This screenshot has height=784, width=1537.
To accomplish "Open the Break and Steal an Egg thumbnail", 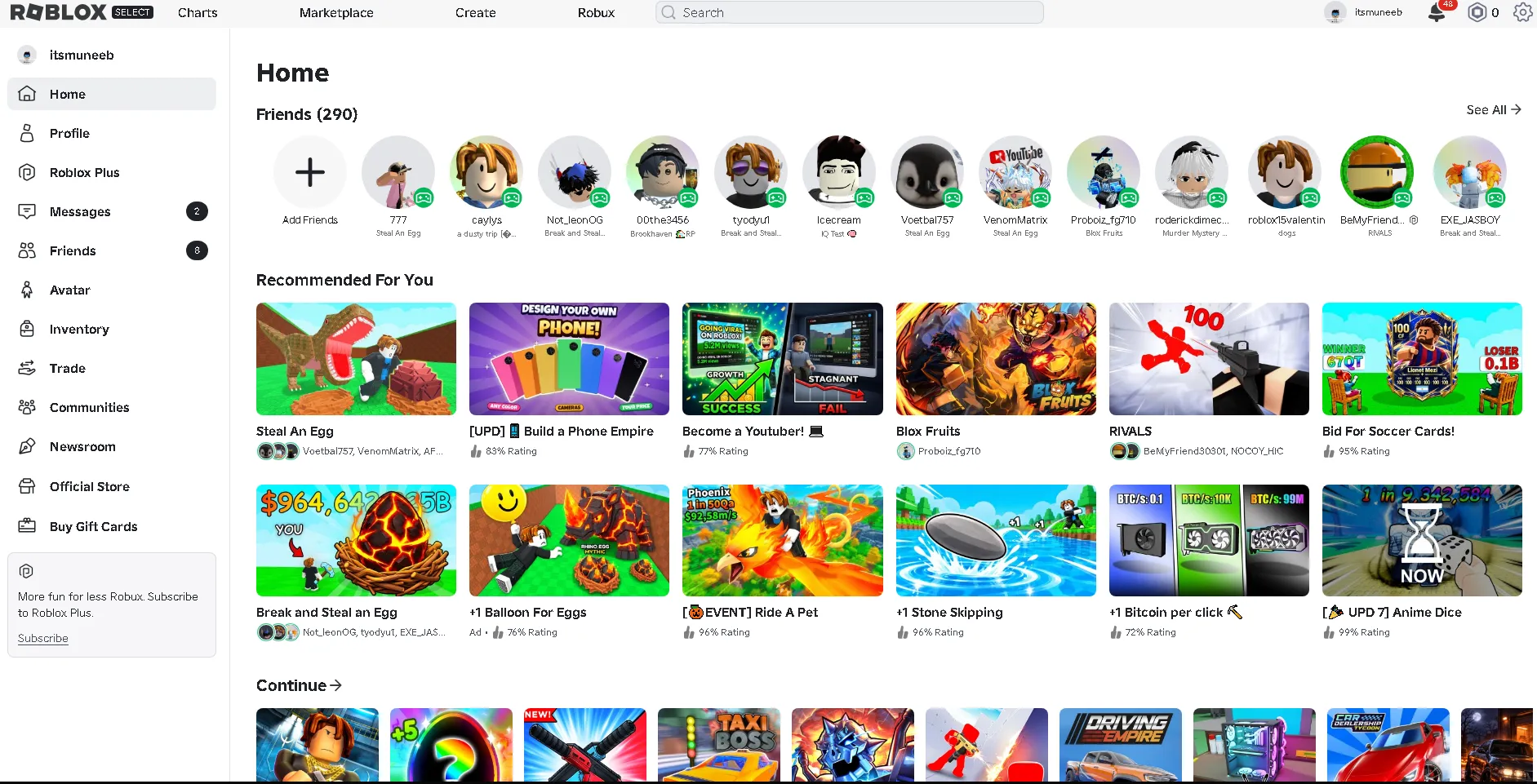I will (x=356, y=540).
